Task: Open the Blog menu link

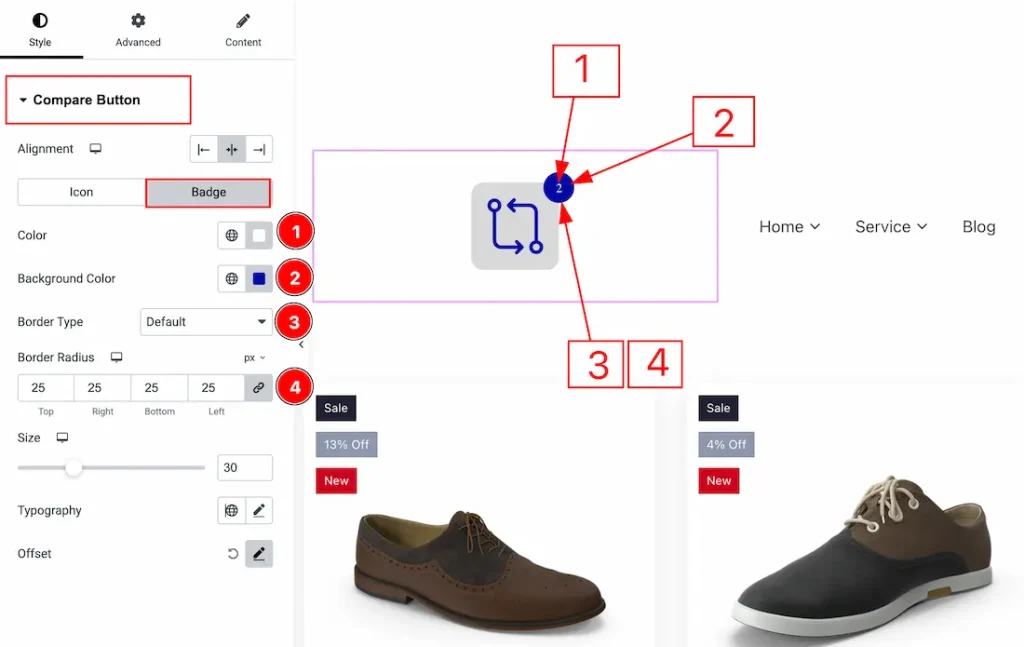Action: point(979,227)
